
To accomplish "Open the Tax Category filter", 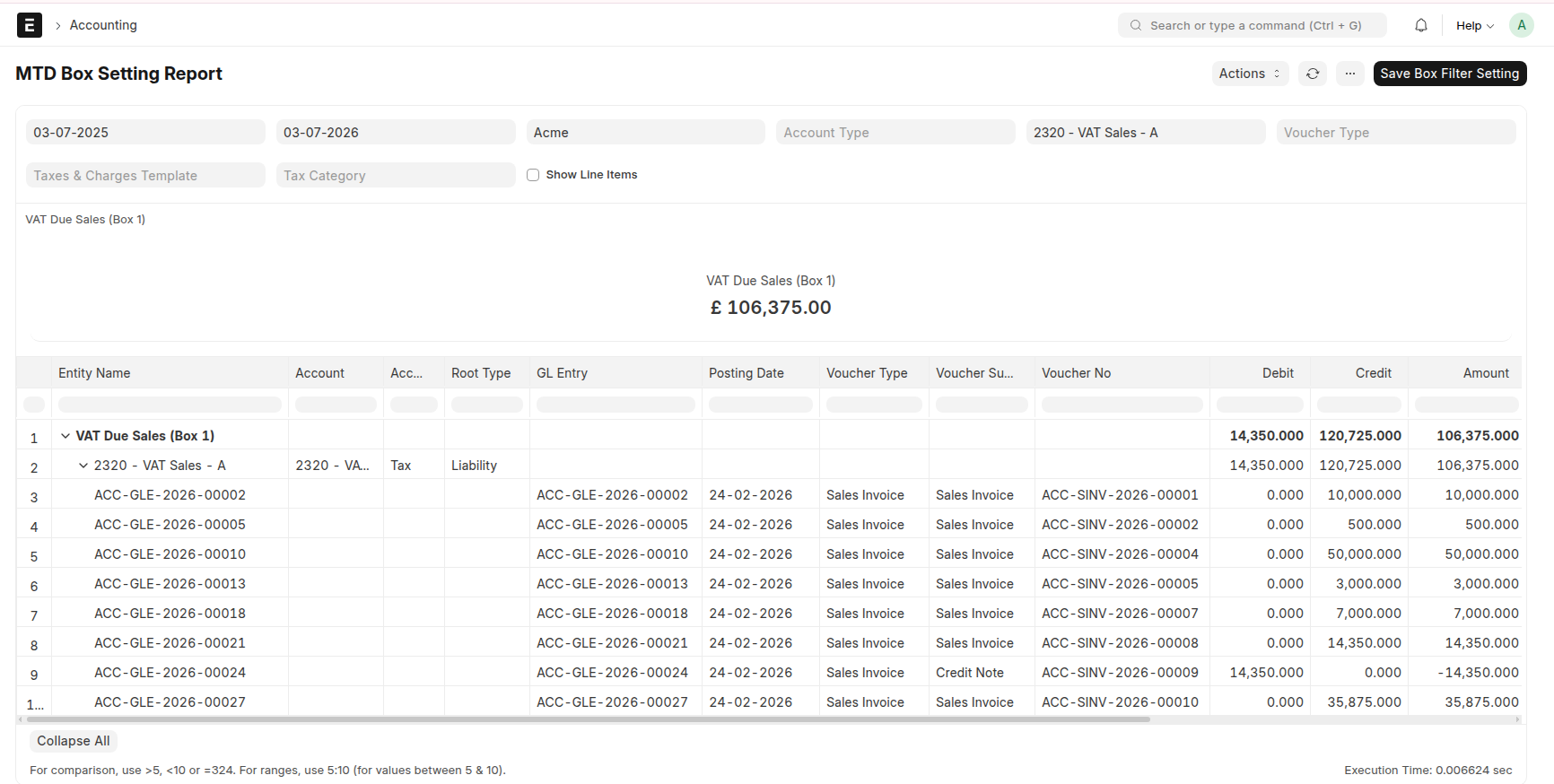I will (x=396, y=175).
